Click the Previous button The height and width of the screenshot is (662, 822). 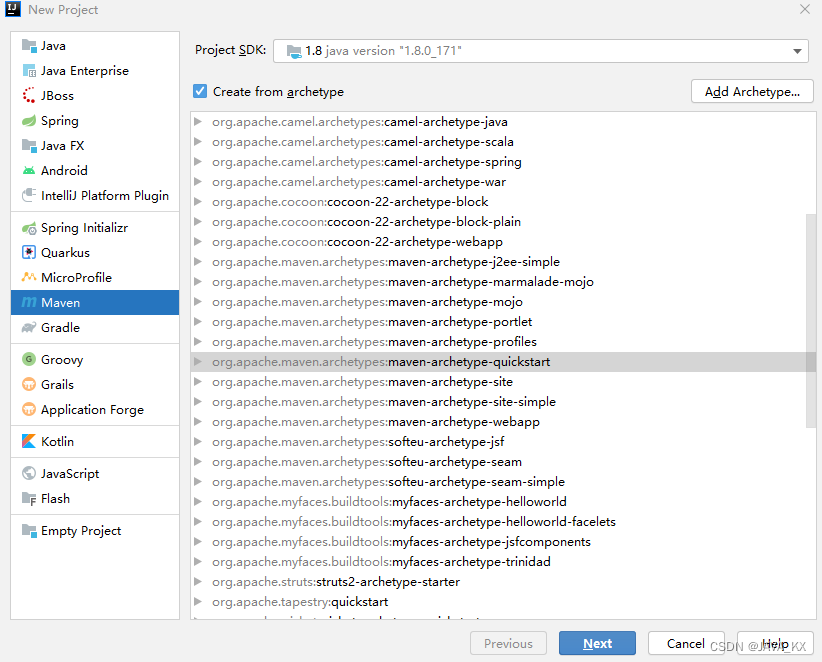(508, 643)
